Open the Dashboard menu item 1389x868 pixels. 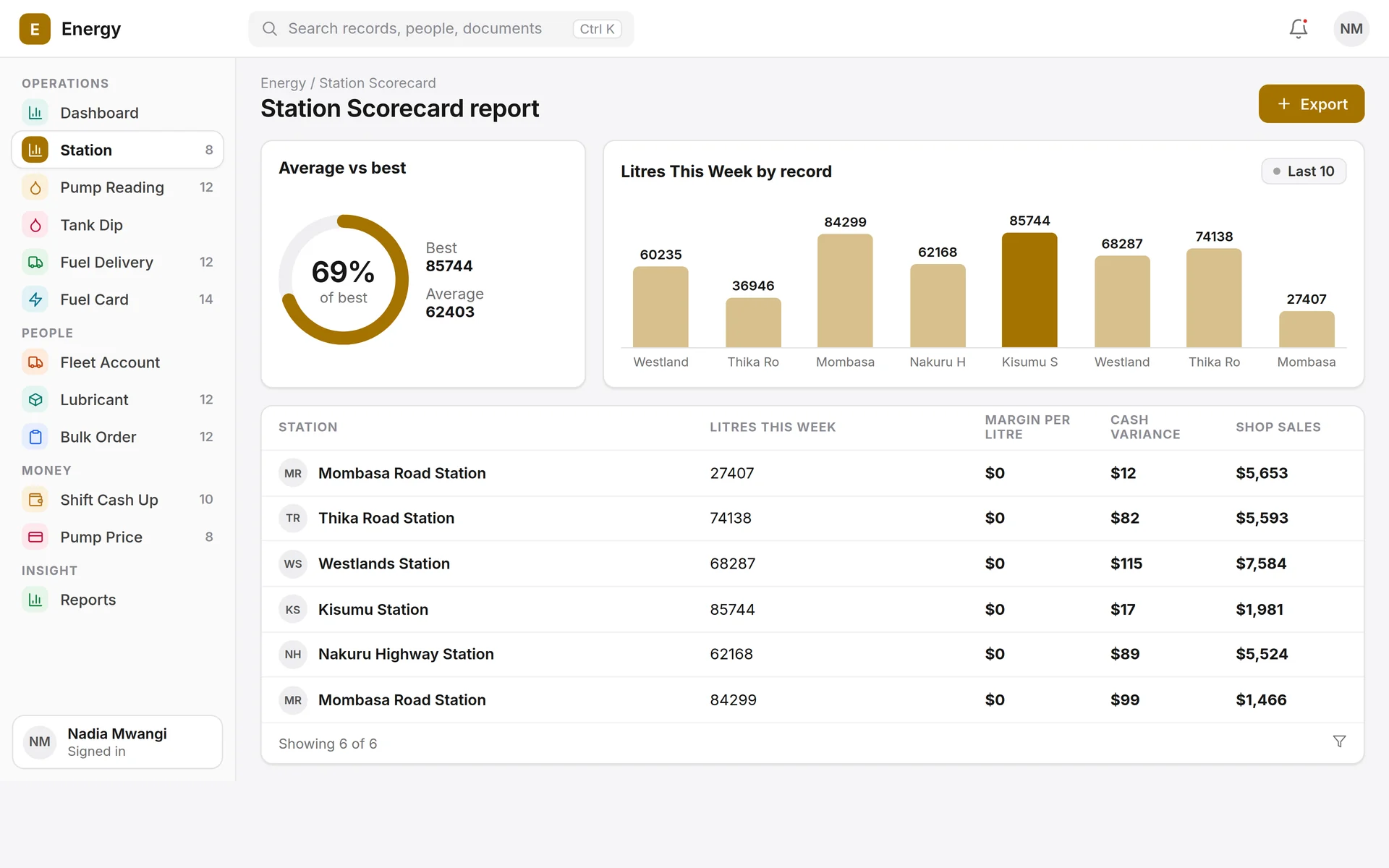tap(117, 113)
